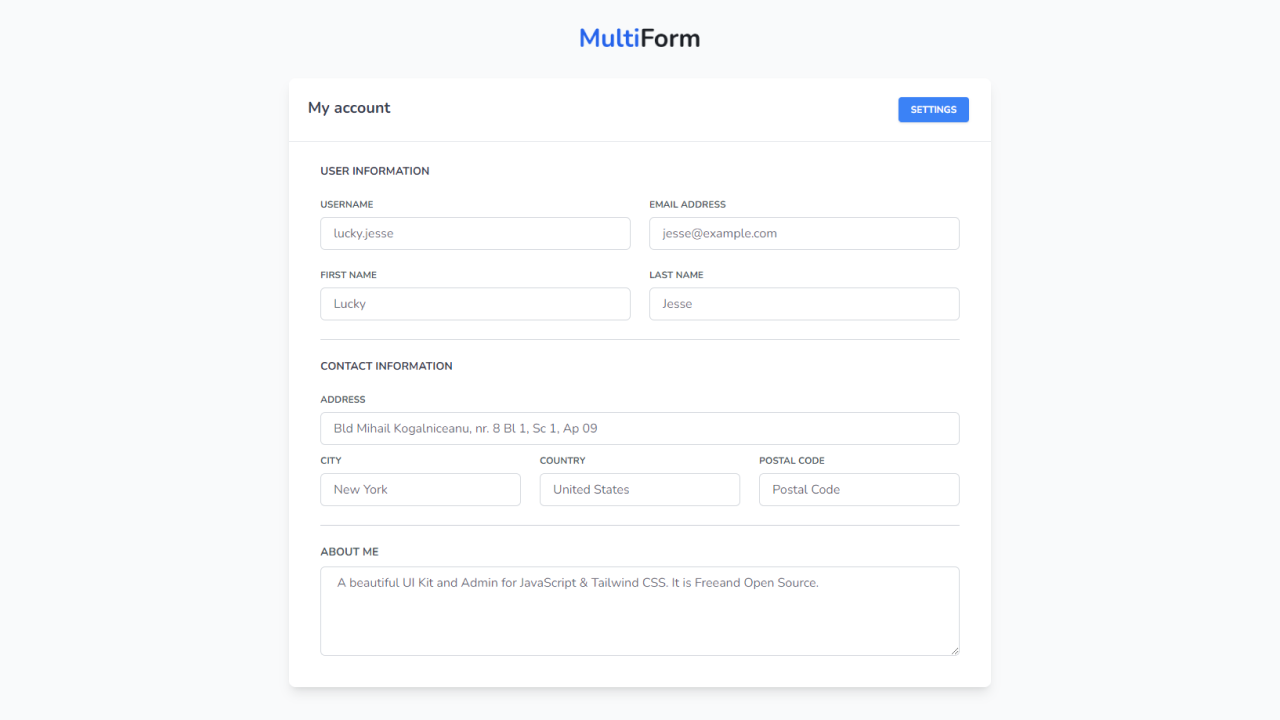The width and height of the screenshot is (1280, 720).
Task: Click the About Me textarea resize handle
Action: coord(954,650)
